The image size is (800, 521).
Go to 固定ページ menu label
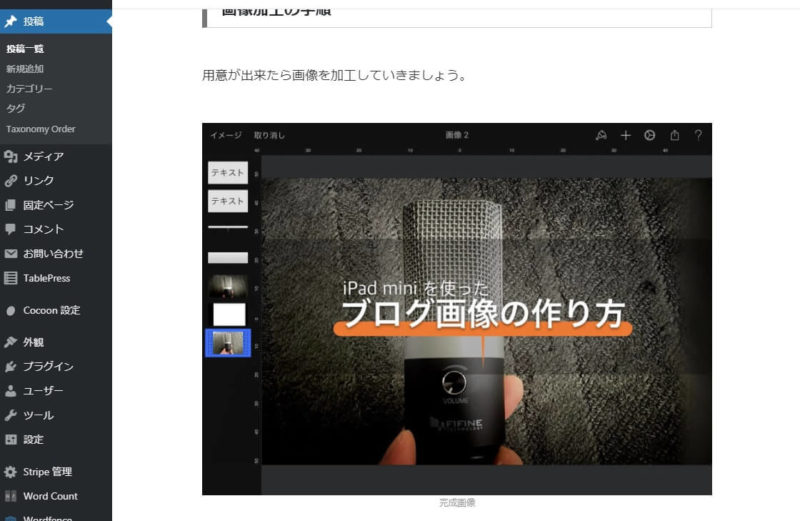click(48, 205)
